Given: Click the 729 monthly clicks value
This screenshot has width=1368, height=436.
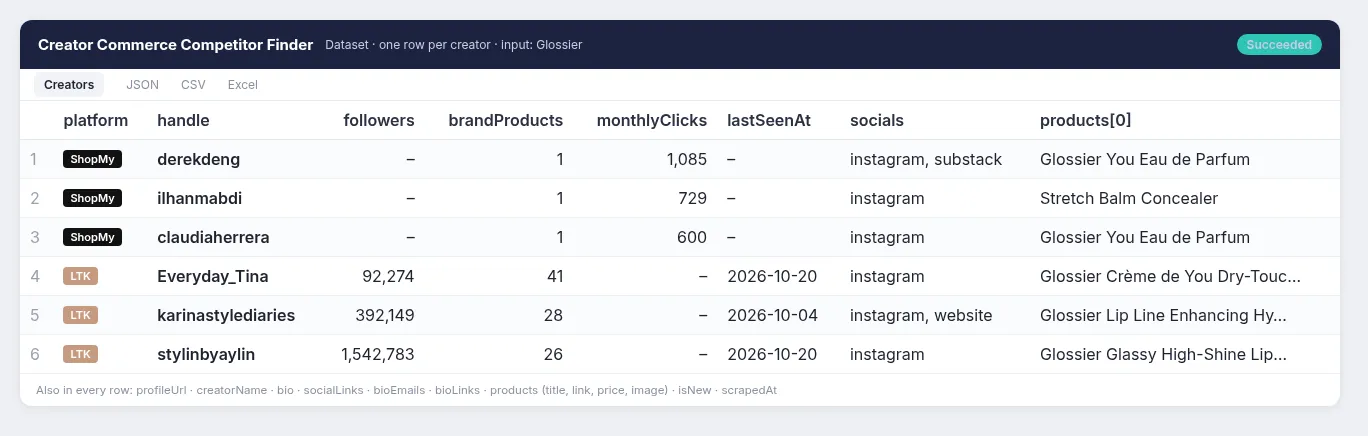Looking at the screenshot, I should pyautogui.click(x=692, y=198).
